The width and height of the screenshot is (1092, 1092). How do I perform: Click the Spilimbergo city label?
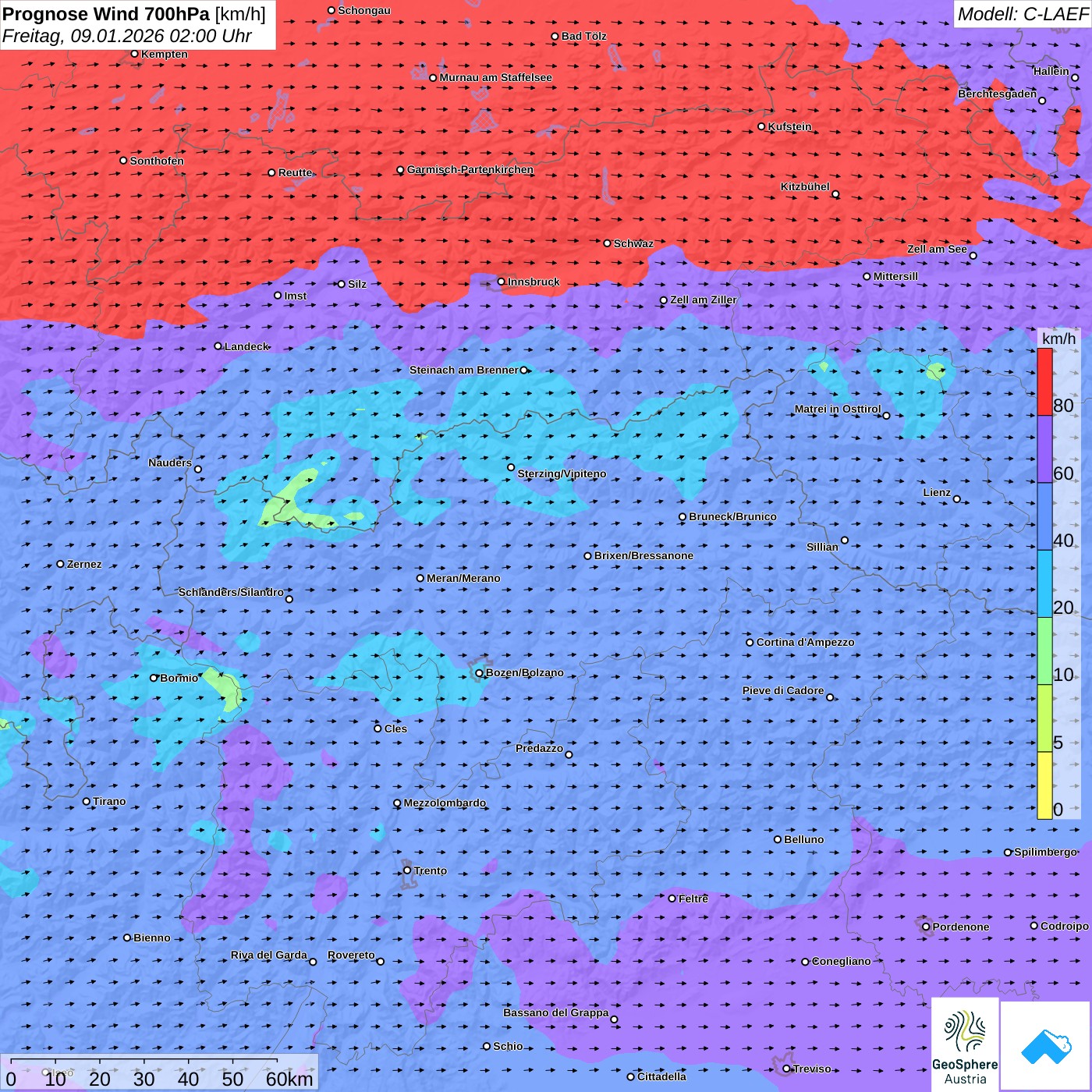(1045, 852)
